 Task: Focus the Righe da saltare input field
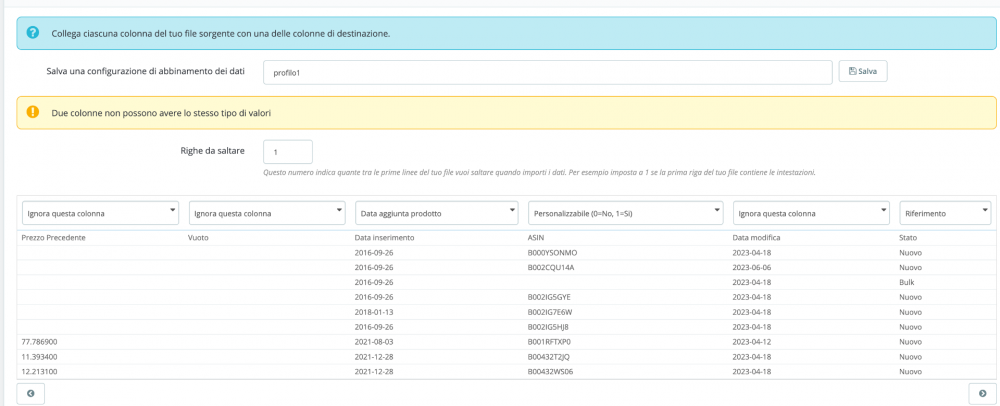click(x=288, y=152)
